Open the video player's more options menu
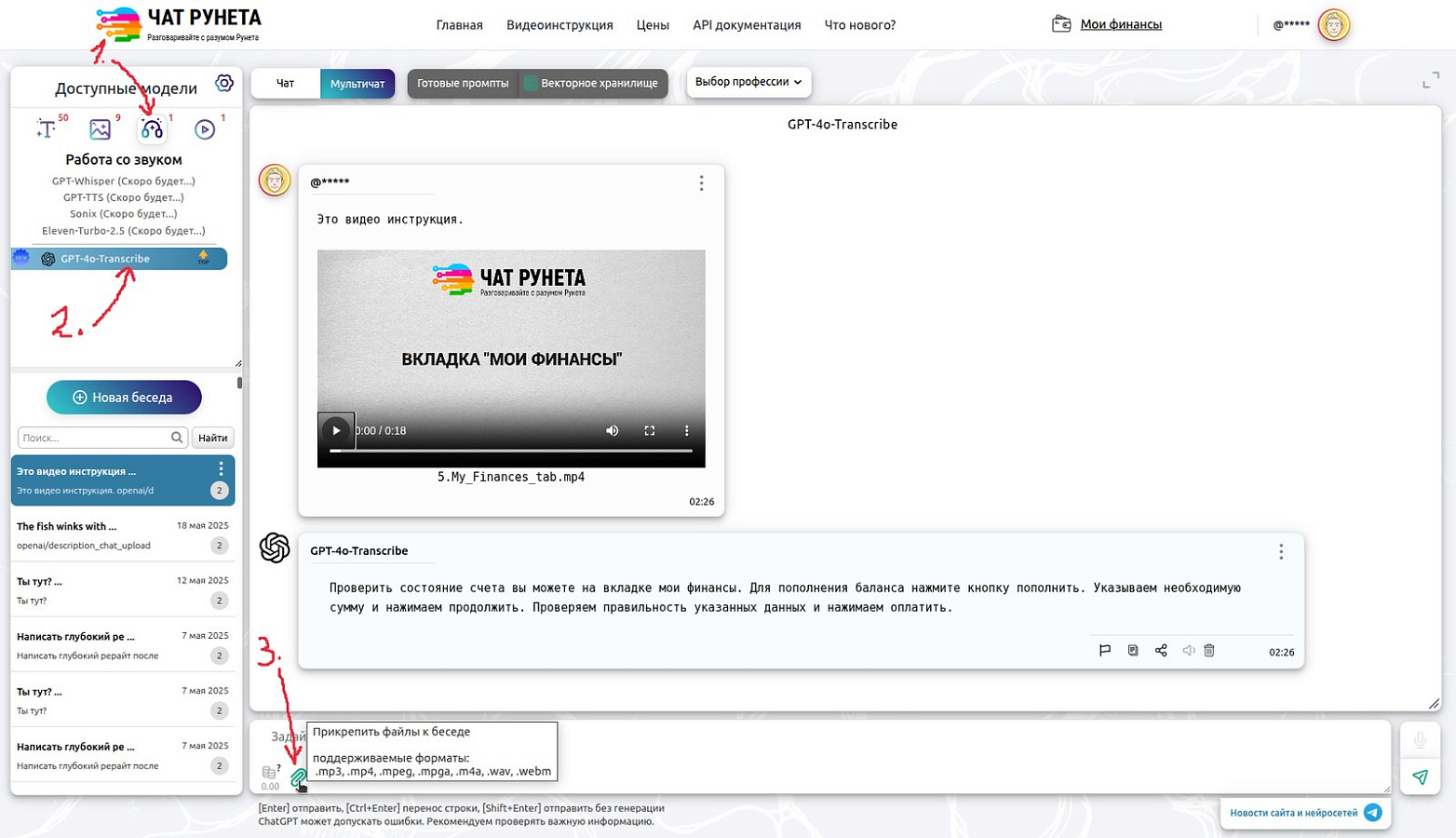 pos(687,430)
